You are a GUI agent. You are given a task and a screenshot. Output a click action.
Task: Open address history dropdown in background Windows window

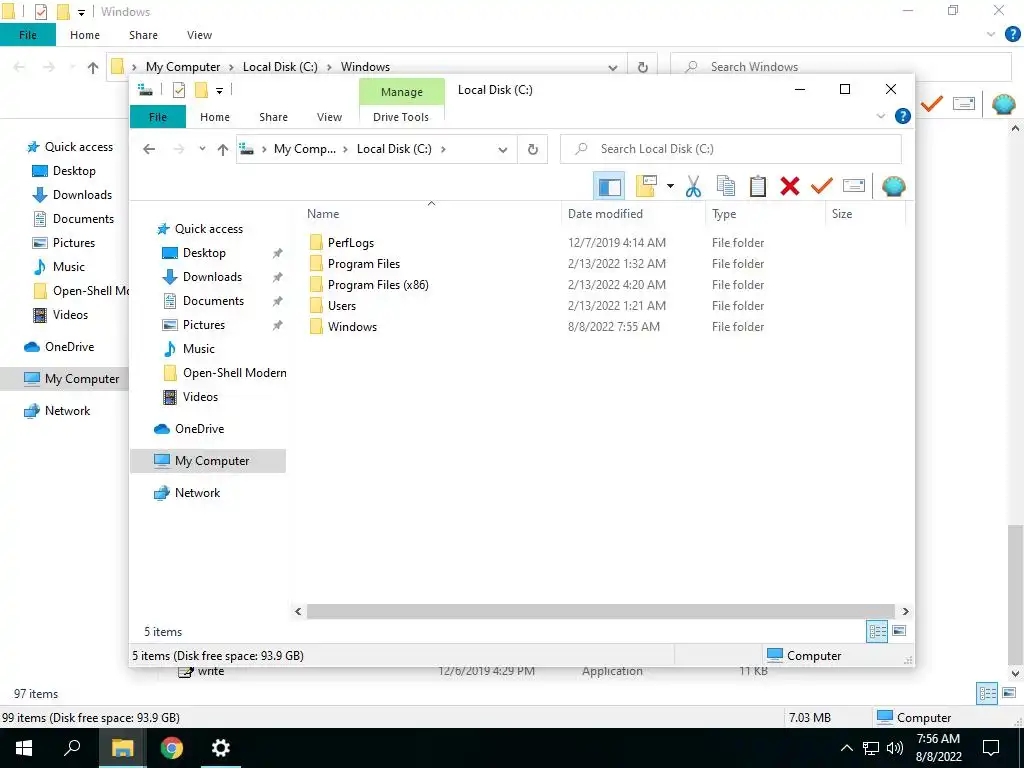[613, 67]
